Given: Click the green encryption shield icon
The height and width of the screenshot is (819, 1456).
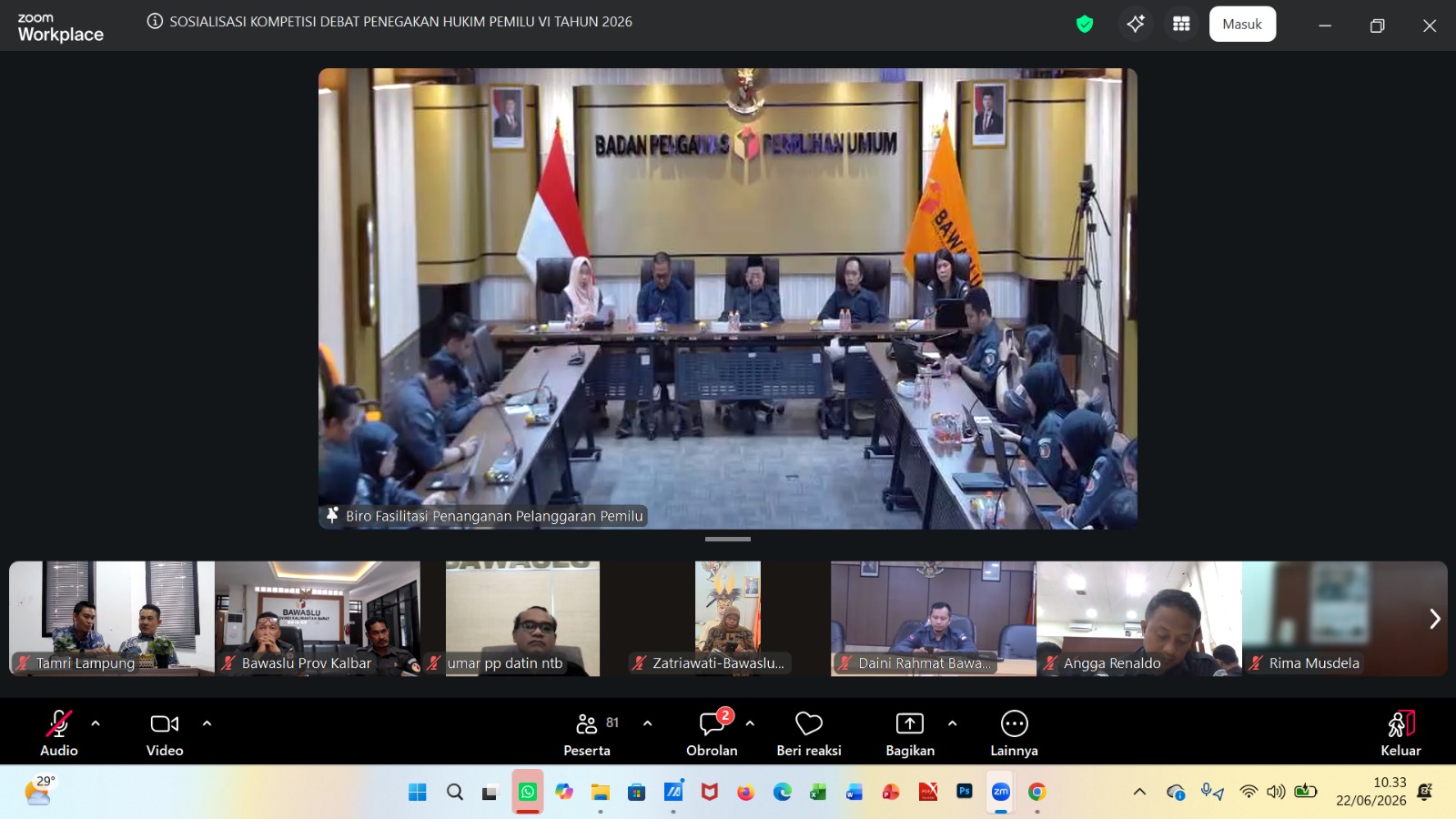Looking at the screenshot, I should 1084,25.
